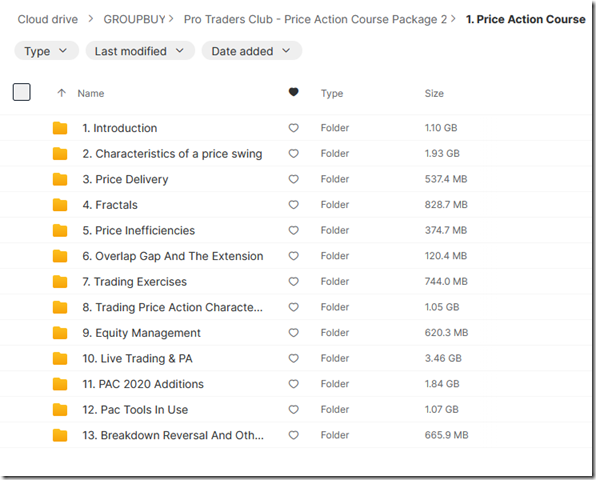The width and height of the screenshot is (596, 480).
Task: Tick the select-all checkbox
Action: pyautogui.click(x=22, y=92)
